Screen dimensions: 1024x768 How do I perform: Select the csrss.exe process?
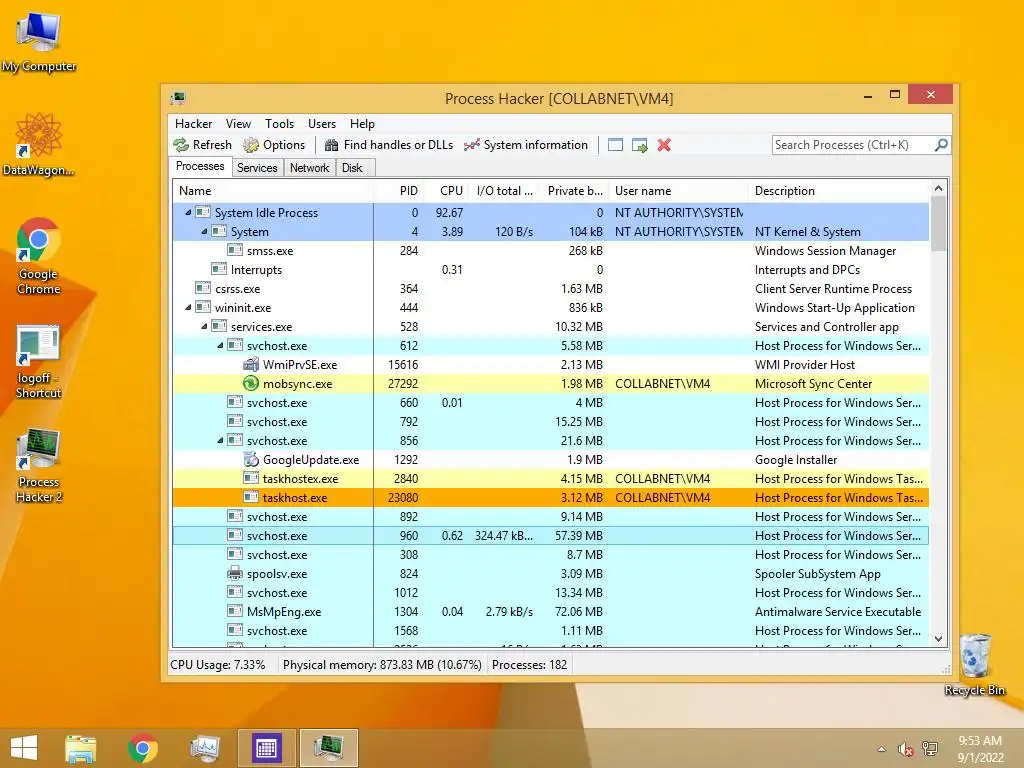click(x=551, y=288)
